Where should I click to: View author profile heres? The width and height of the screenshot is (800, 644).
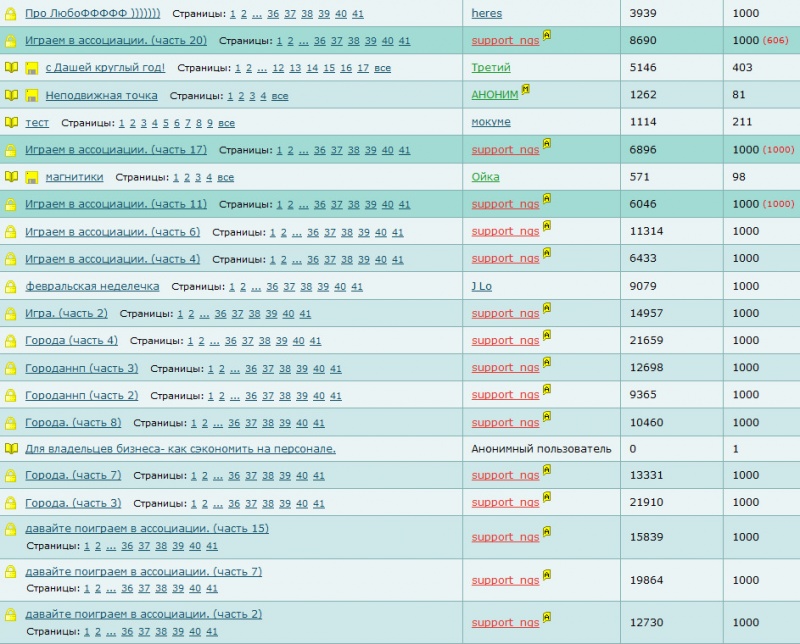487,13
